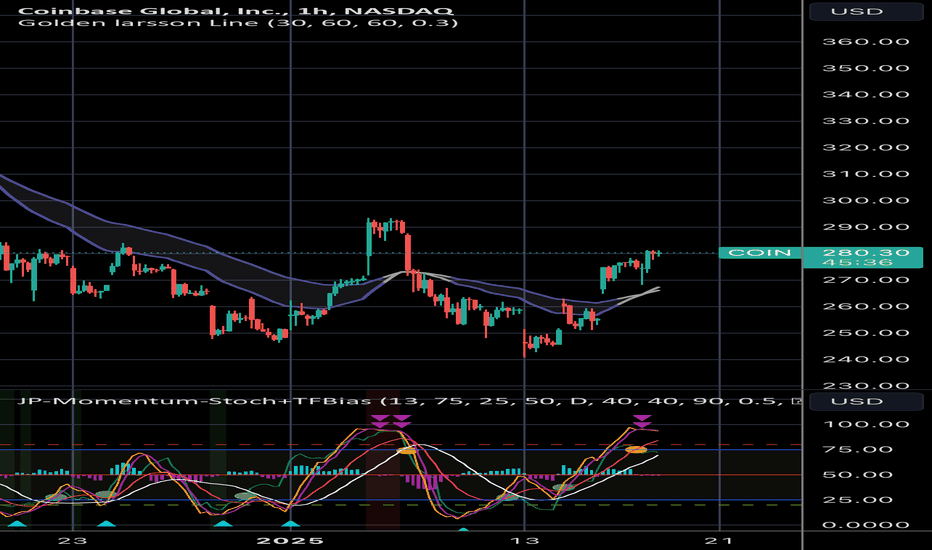Click the 340.00 price axis label
This screenshot has height=550, width=932.
865,95
